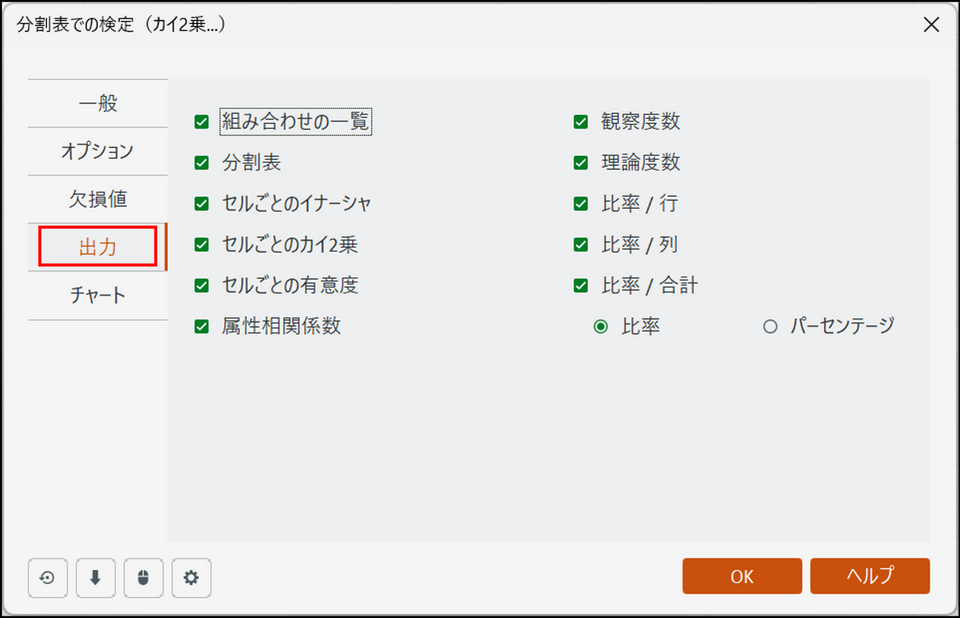Image resolution: width=960 pixels, height=618 pixels.
Task: Click the mouse selection mode icon
Action: (143, 577)
